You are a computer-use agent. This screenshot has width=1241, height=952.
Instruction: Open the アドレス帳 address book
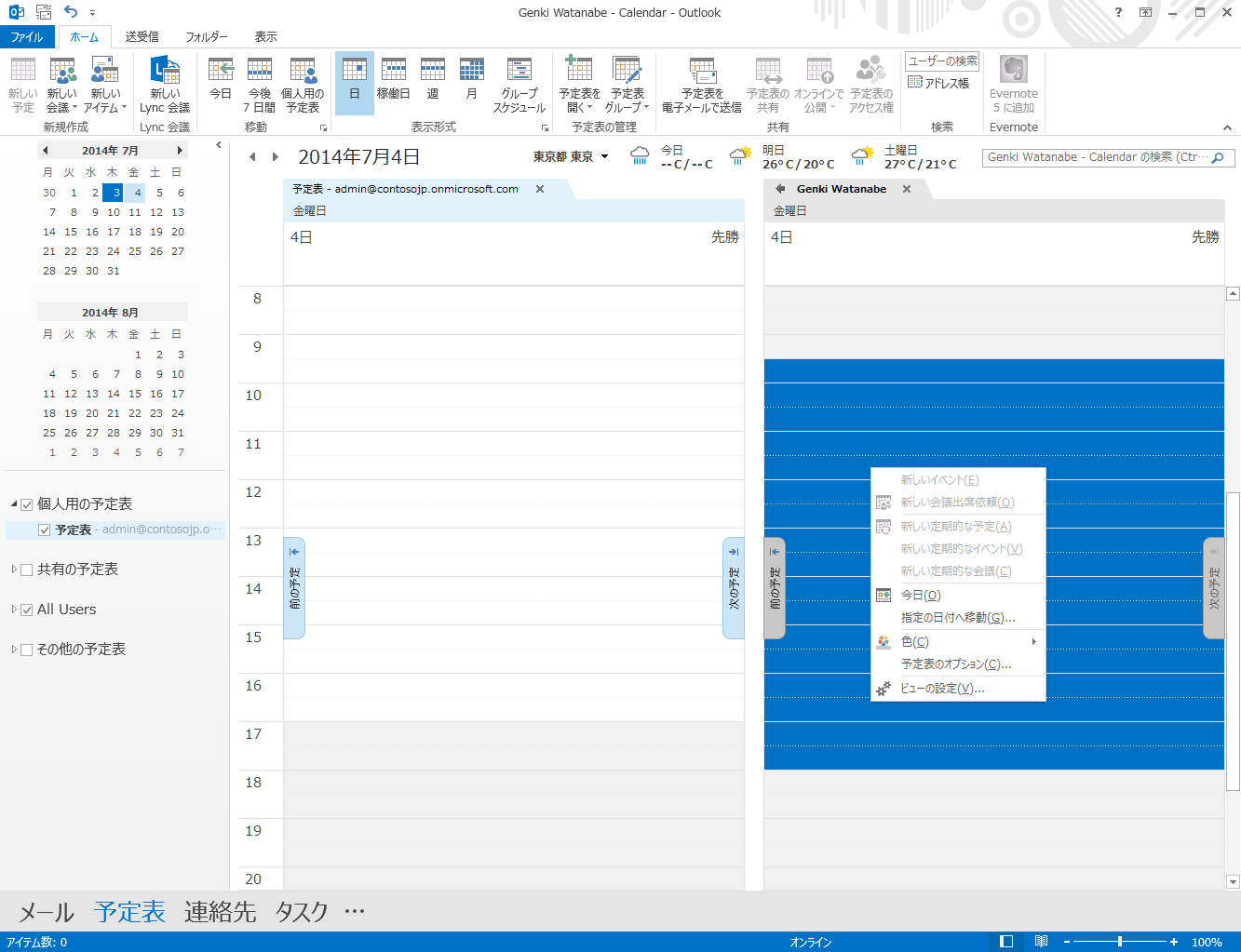coord(938,83)
